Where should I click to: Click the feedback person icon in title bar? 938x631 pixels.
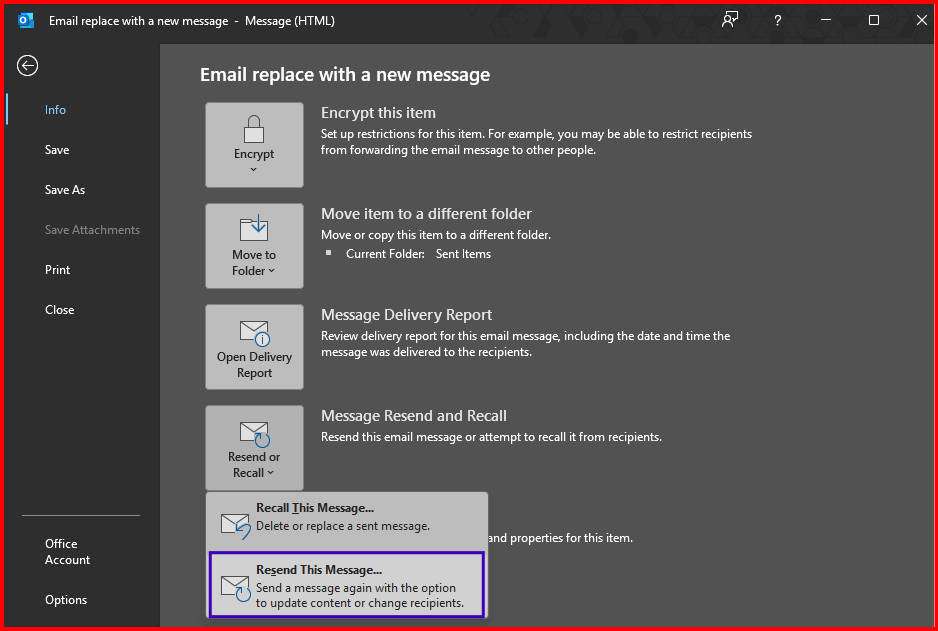(730, 20)
